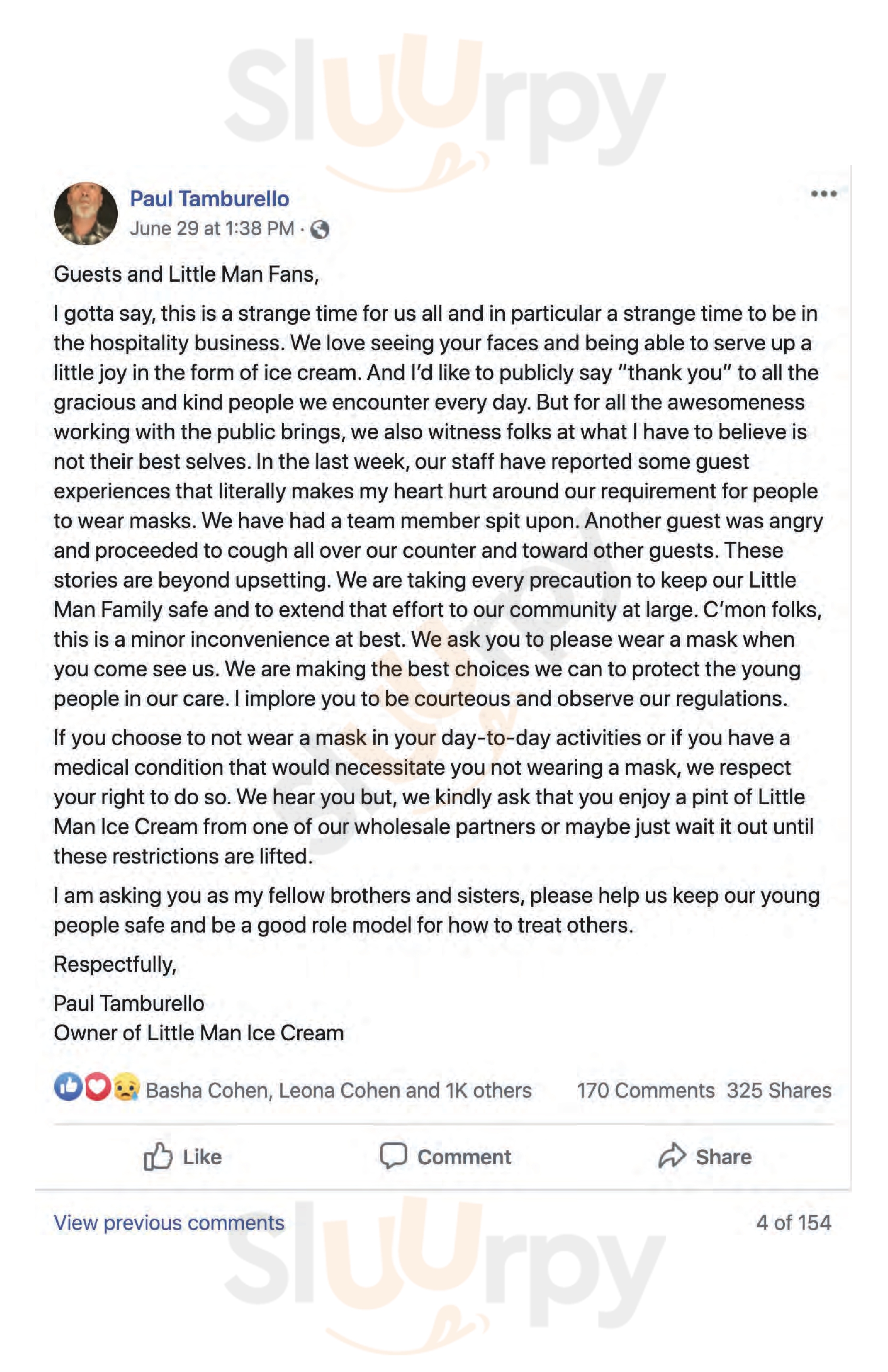Image resolution: width=888 pixels, height=1372 pixels.
Task: Click the June 29 at 1:38 PM timestamp
Action: [x=212, y=229]
